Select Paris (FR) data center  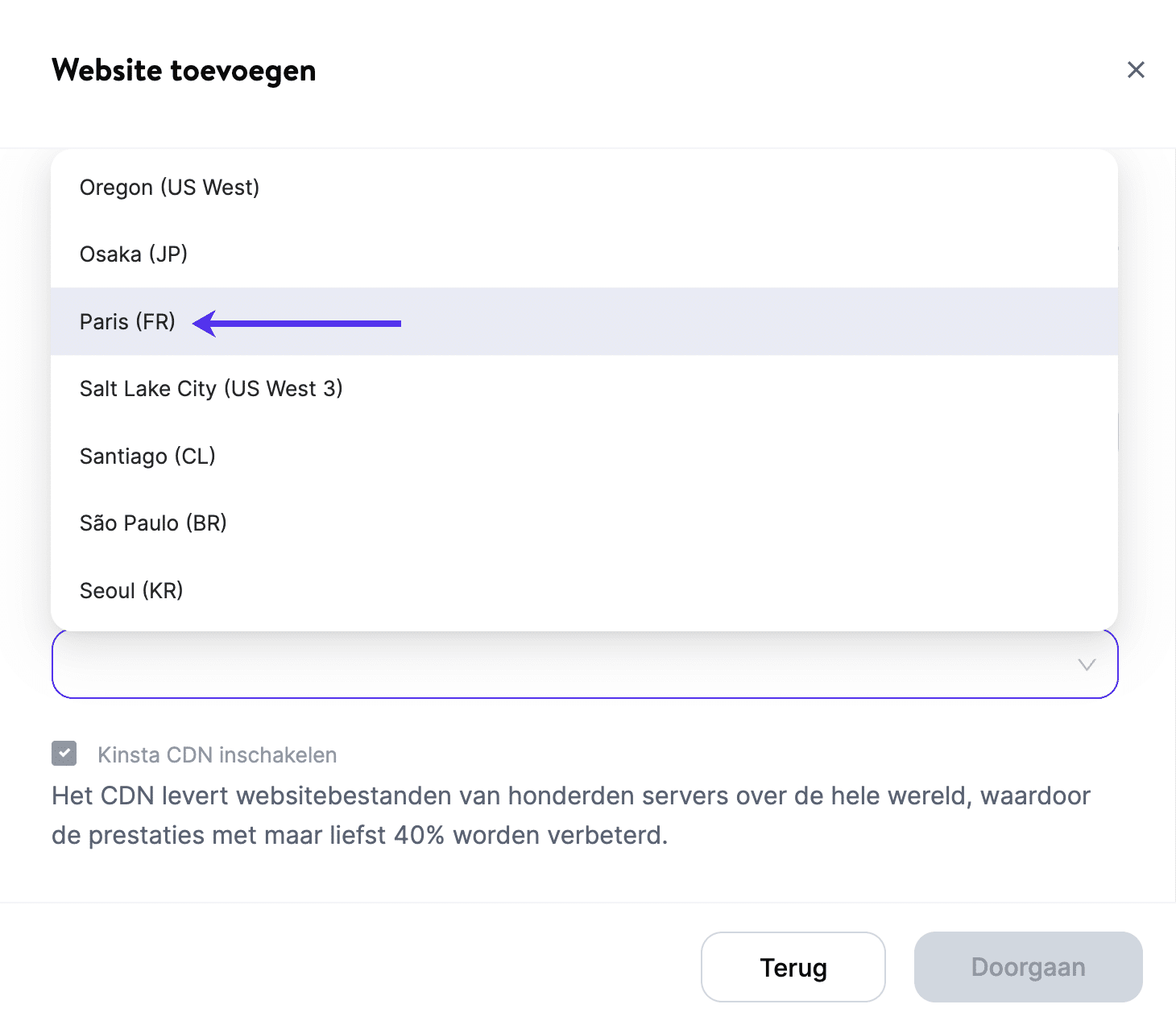(127, 322)
